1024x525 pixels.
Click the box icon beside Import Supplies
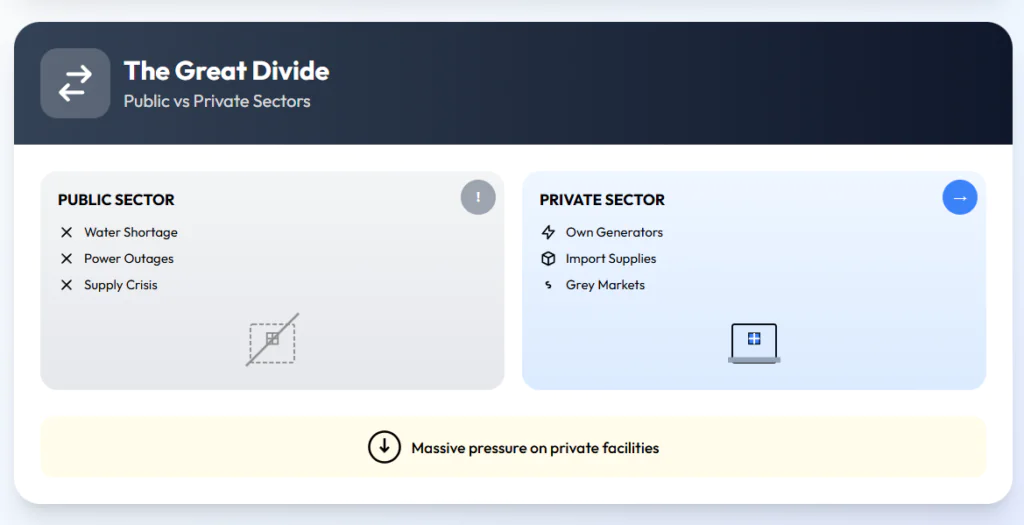click(548, 259)
